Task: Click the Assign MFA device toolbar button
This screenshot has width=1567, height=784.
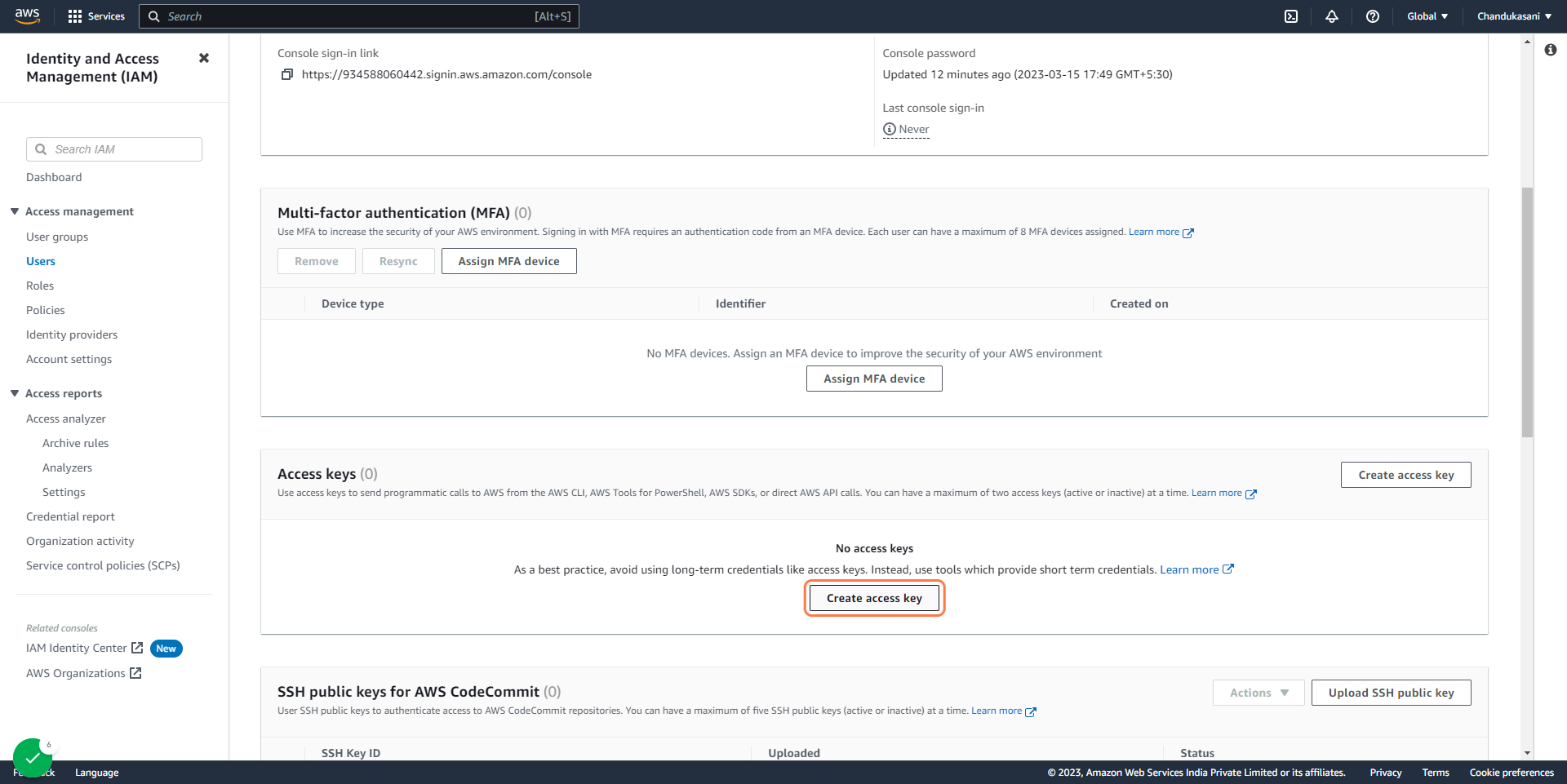Action: pos(509,261)
